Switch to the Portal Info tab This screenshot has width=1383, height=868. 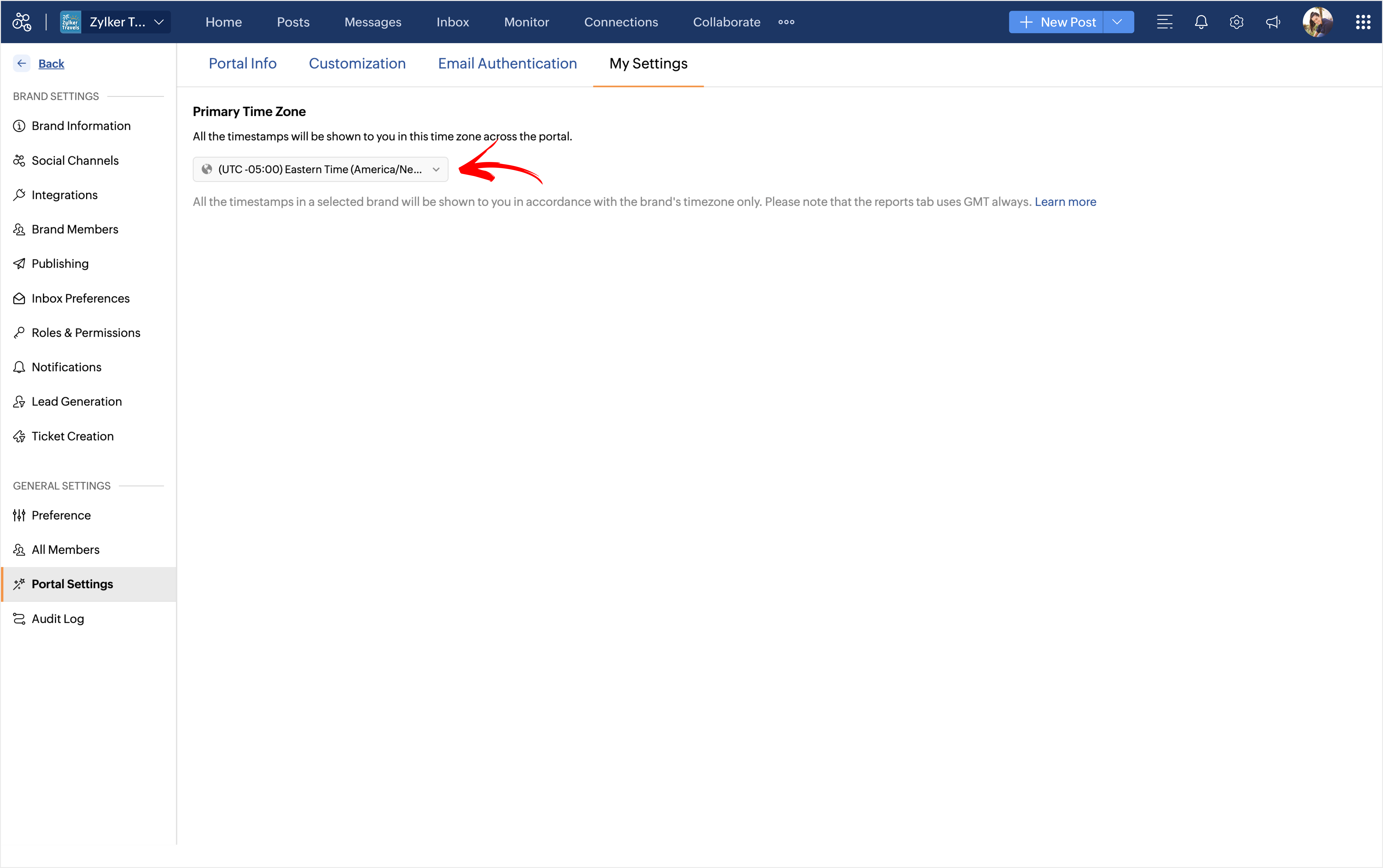click(242, 63)
